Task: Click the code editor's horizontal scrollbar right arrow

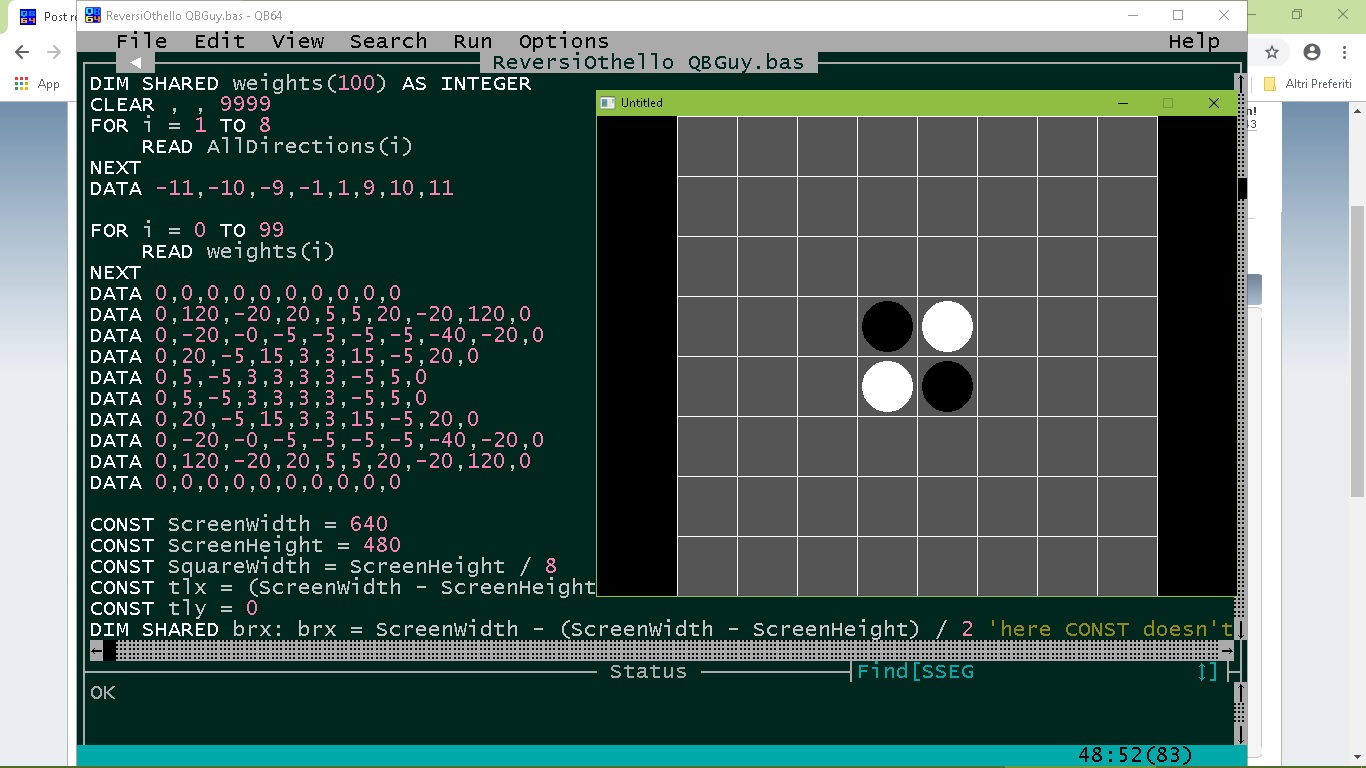Action: pyautogui.click(x=1226, y=651)
